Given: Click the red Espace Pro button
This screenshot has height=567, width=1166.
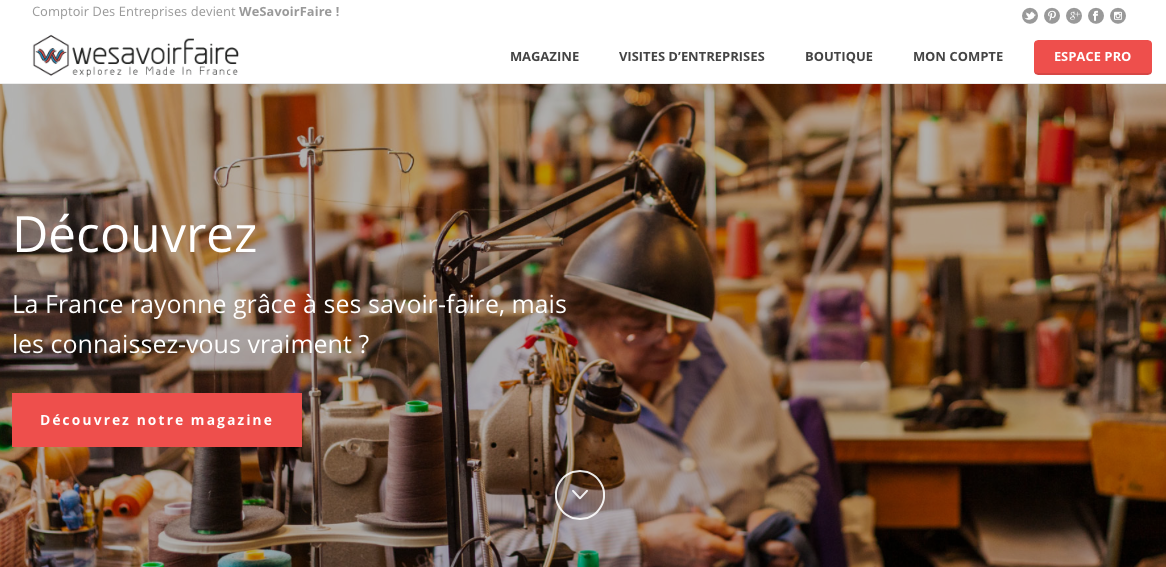Looking at the screenshot, I should point(1092,57).
